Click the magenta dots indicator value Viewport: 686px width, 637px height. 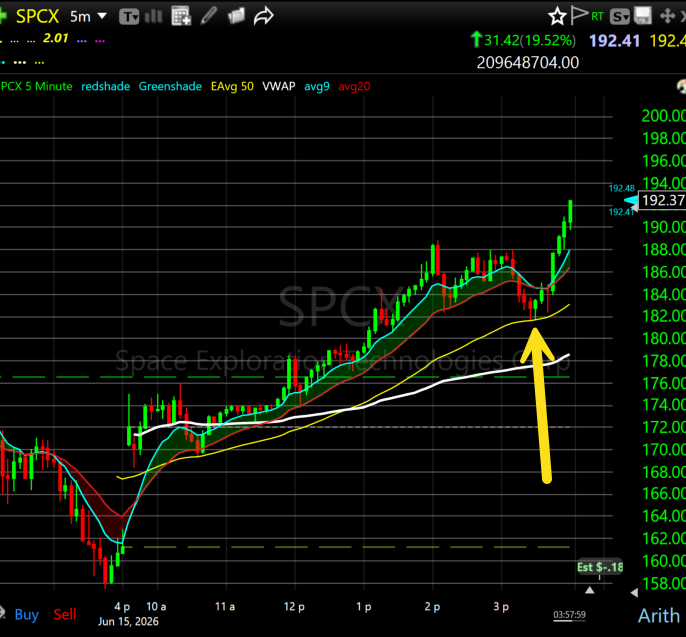click(x=100, y=41)
